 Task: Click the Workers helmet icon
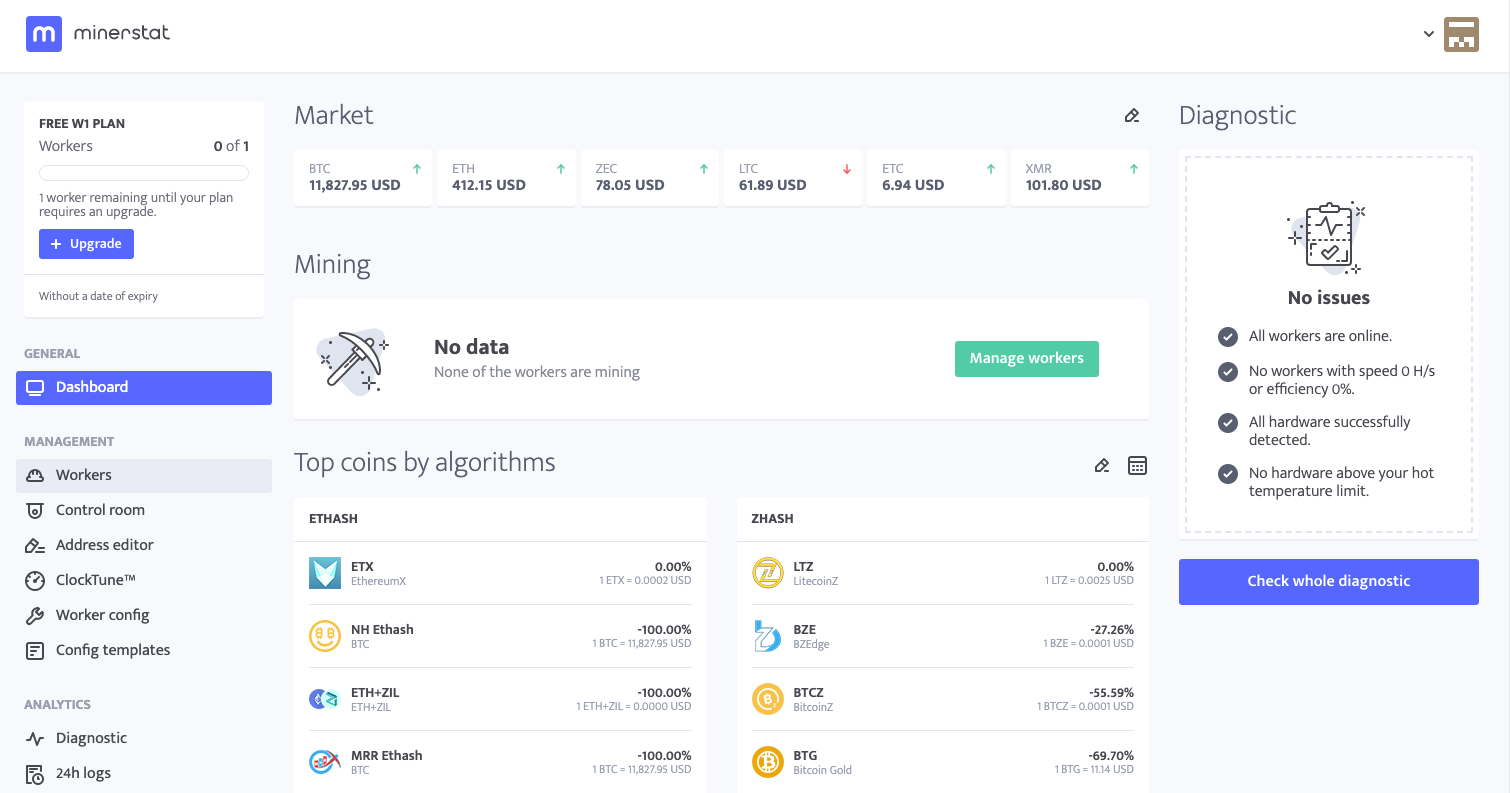pyautogui.click(x=35, y=476)
